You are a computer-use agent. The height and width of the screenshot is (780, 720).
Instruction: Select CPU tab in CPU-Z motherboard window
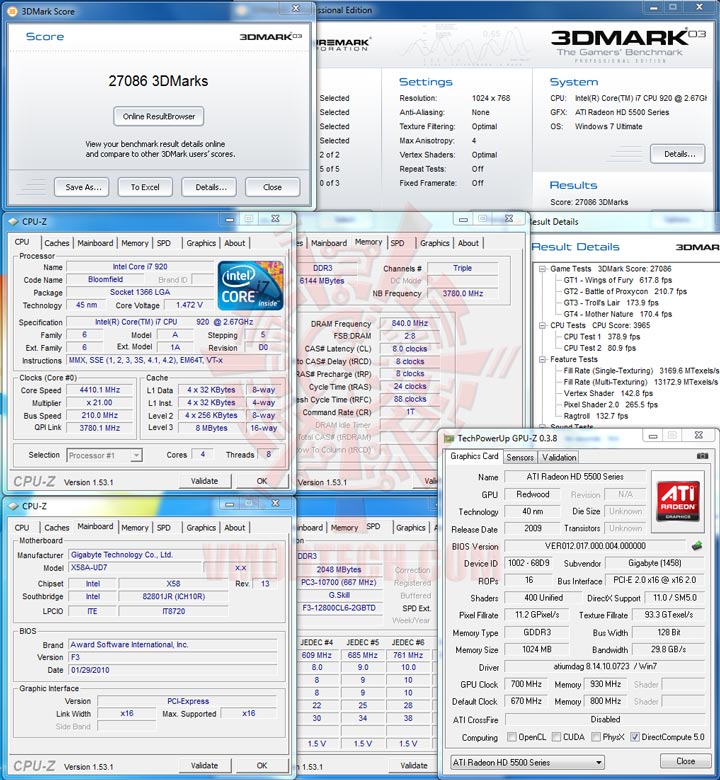pos(22,527)
